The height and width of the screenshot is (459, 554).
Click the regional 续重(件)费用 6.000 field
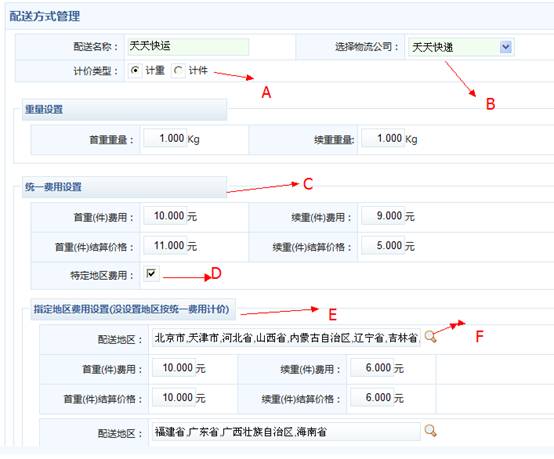[372, 368]
